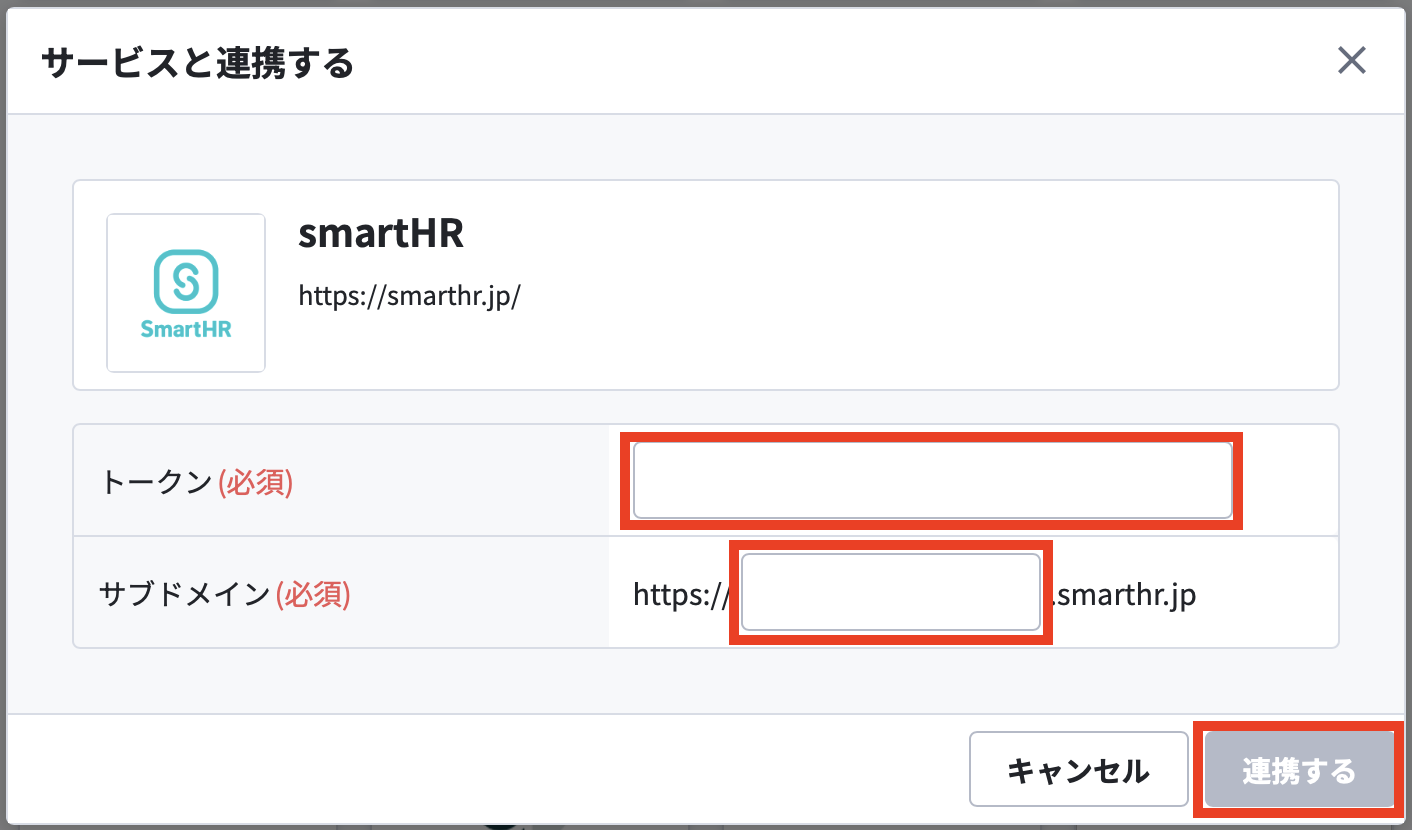Click the teal S symbol in the logo
1412x830 pixels.
(x=186, y=280)
